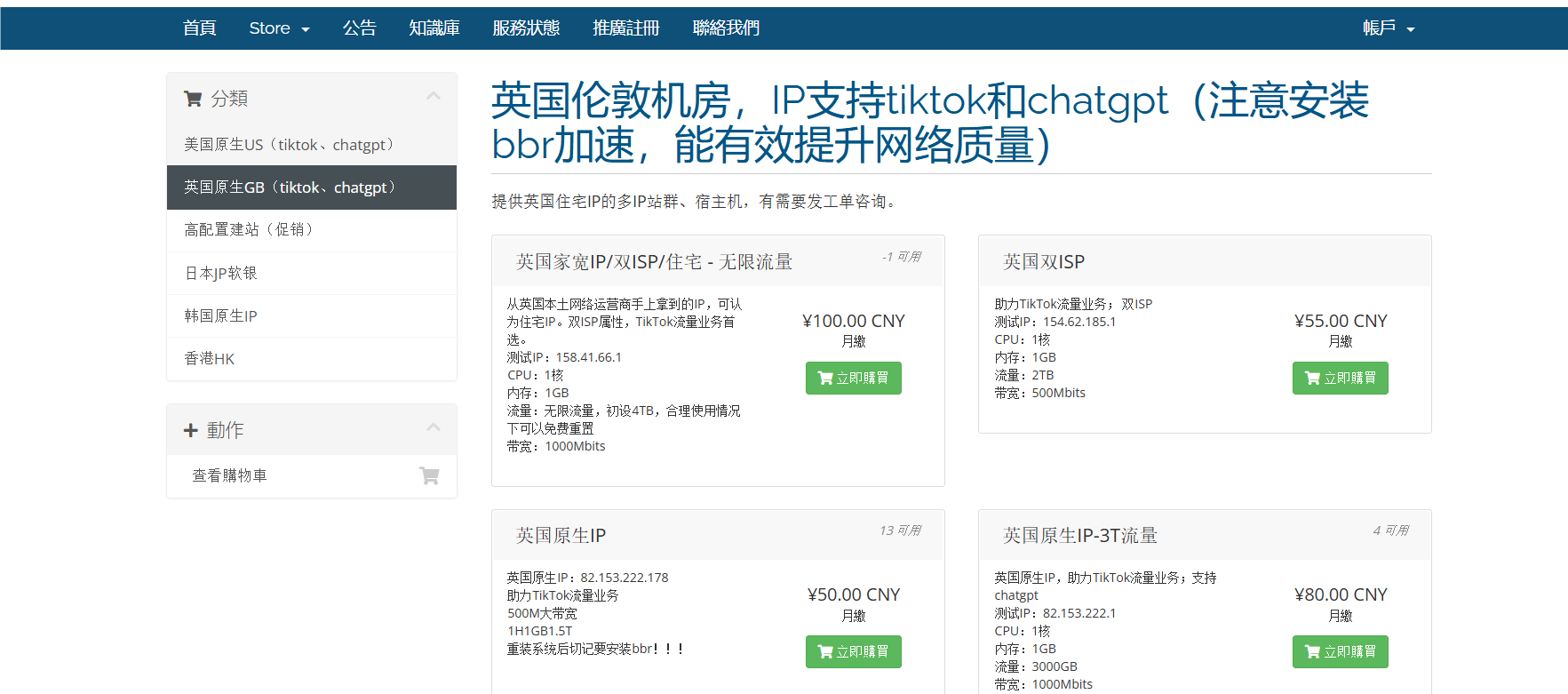Click the 英国原生IP card title
Viewport: 1568px width, 694px height.
pyautogui.click(x=561, y=536)
